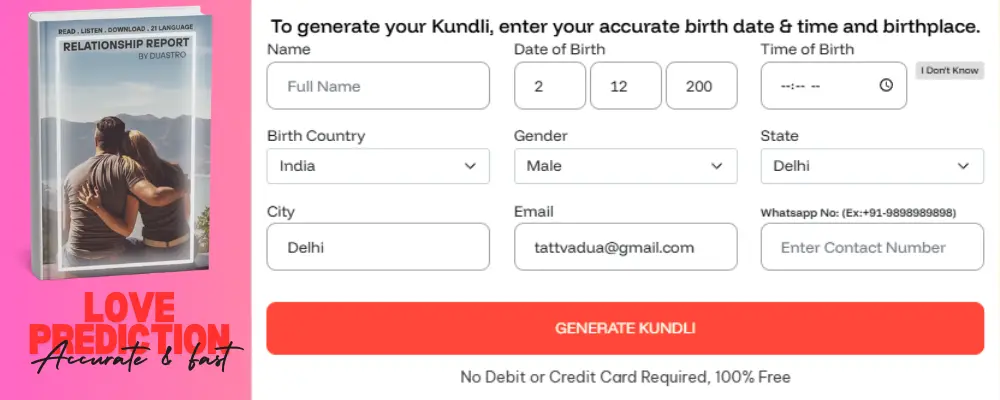Focus the Enter Contact Number field
1000x400 pixels.
point(872,247)
